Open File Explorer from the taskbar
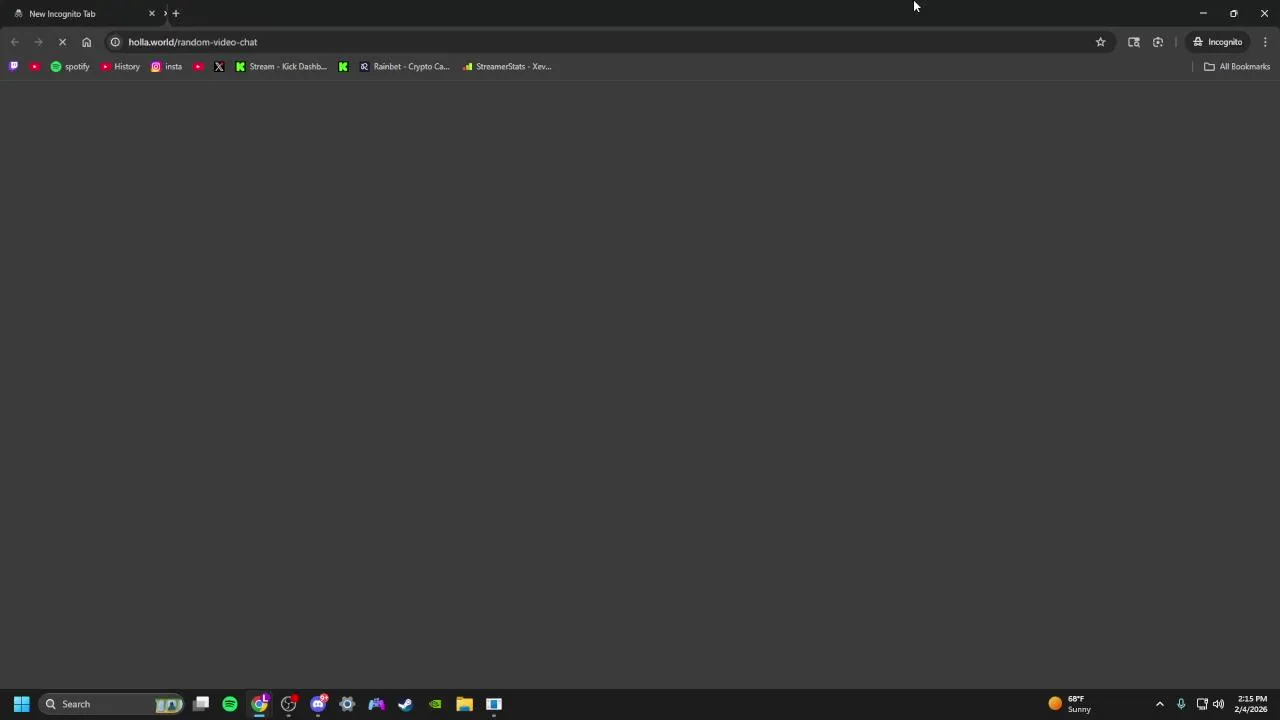Viewport: 1280px width, 720px height. [x=464, y=704]
